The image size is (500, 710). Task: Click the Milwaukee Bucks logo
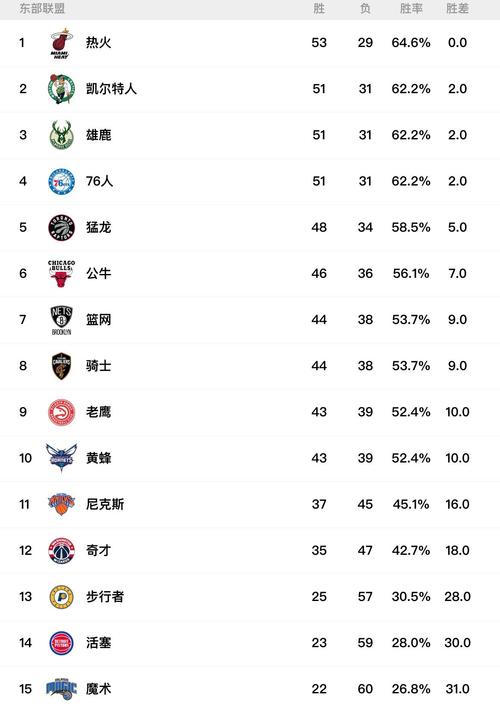pos(61,135)
